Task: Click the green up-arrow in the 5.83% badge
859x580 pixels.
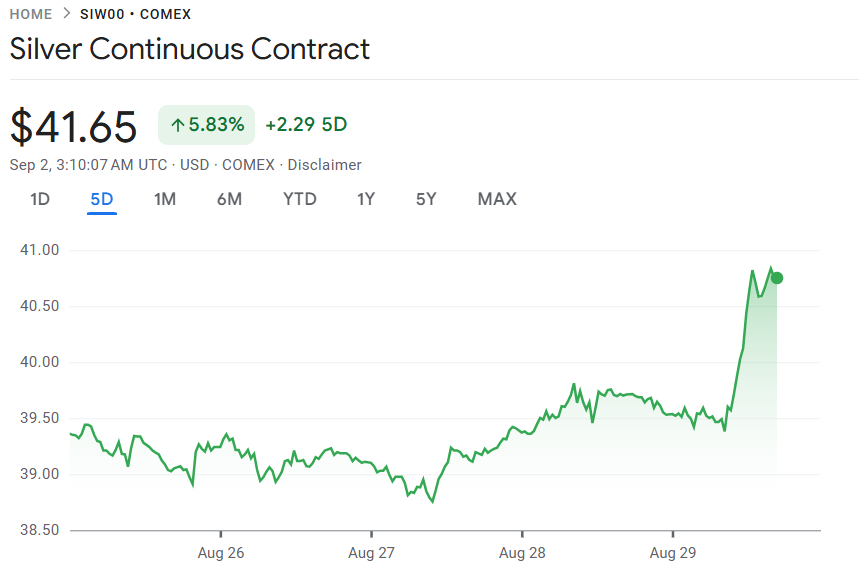Action: coord(178,125)
